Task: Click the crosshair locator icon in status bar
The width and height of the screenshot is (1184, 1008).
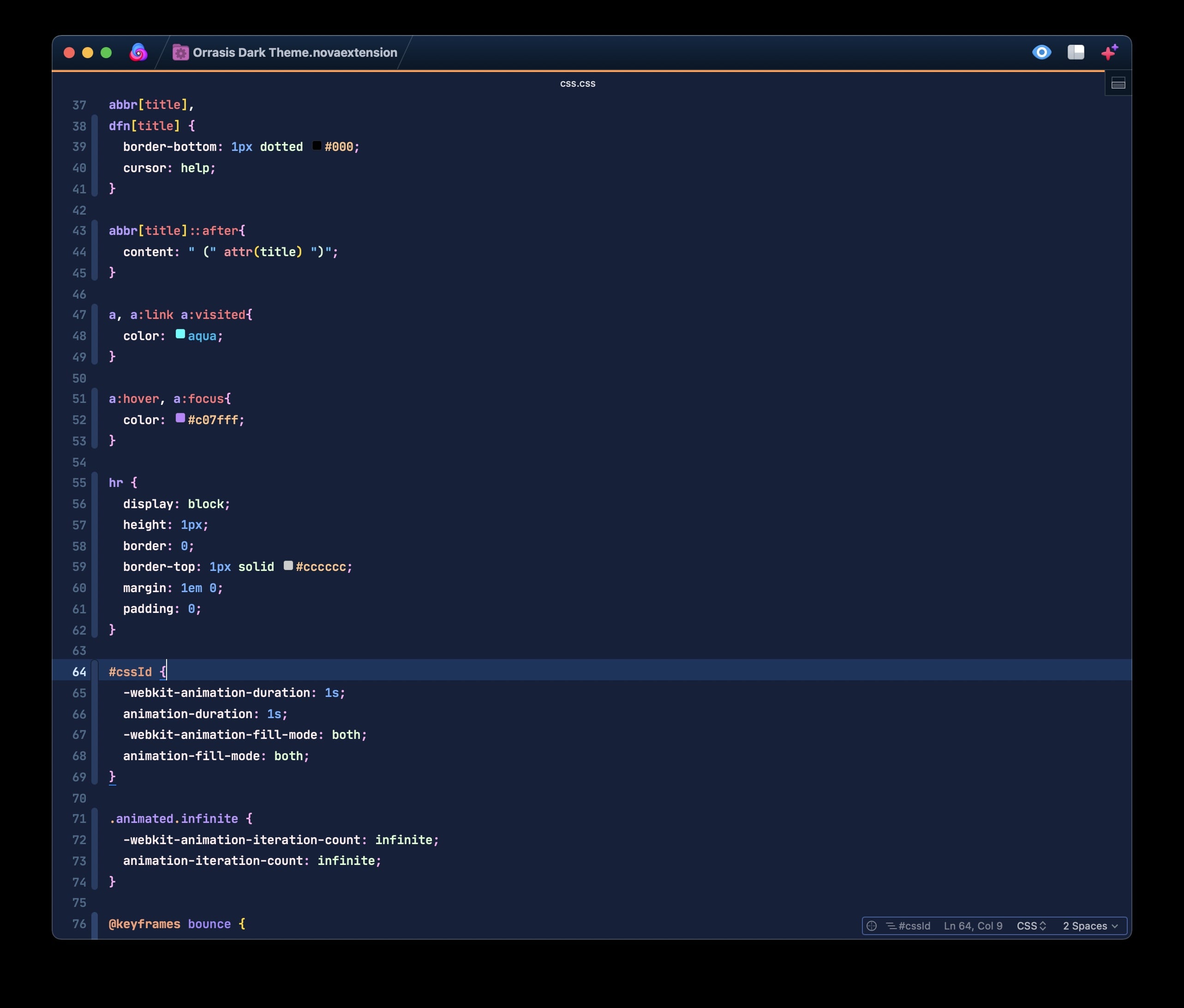Action: click(x=871, y=926)
